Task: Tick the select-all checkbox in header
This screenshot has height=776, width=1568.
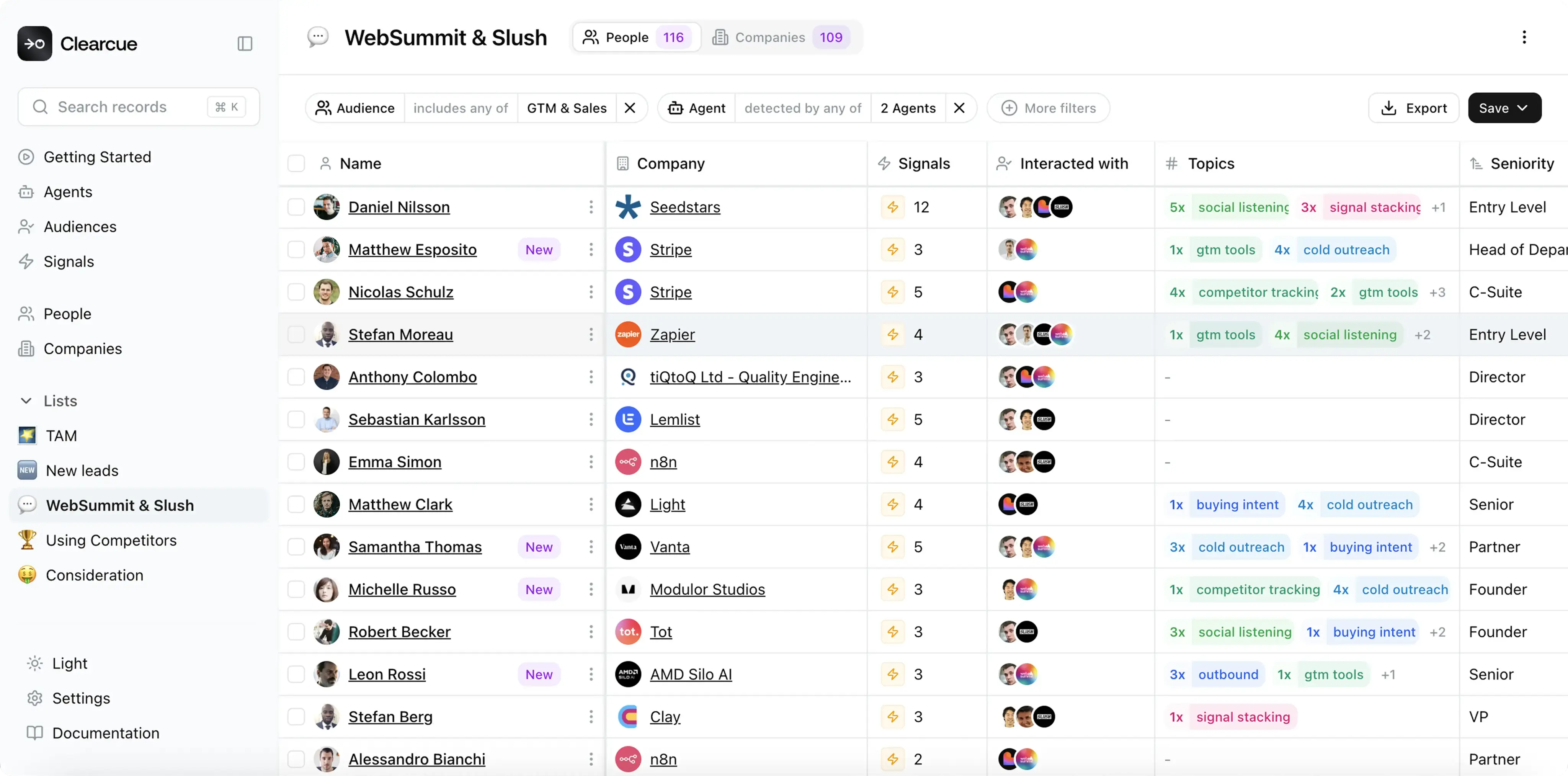Action: pyautogui.click(x=296, y=164)
